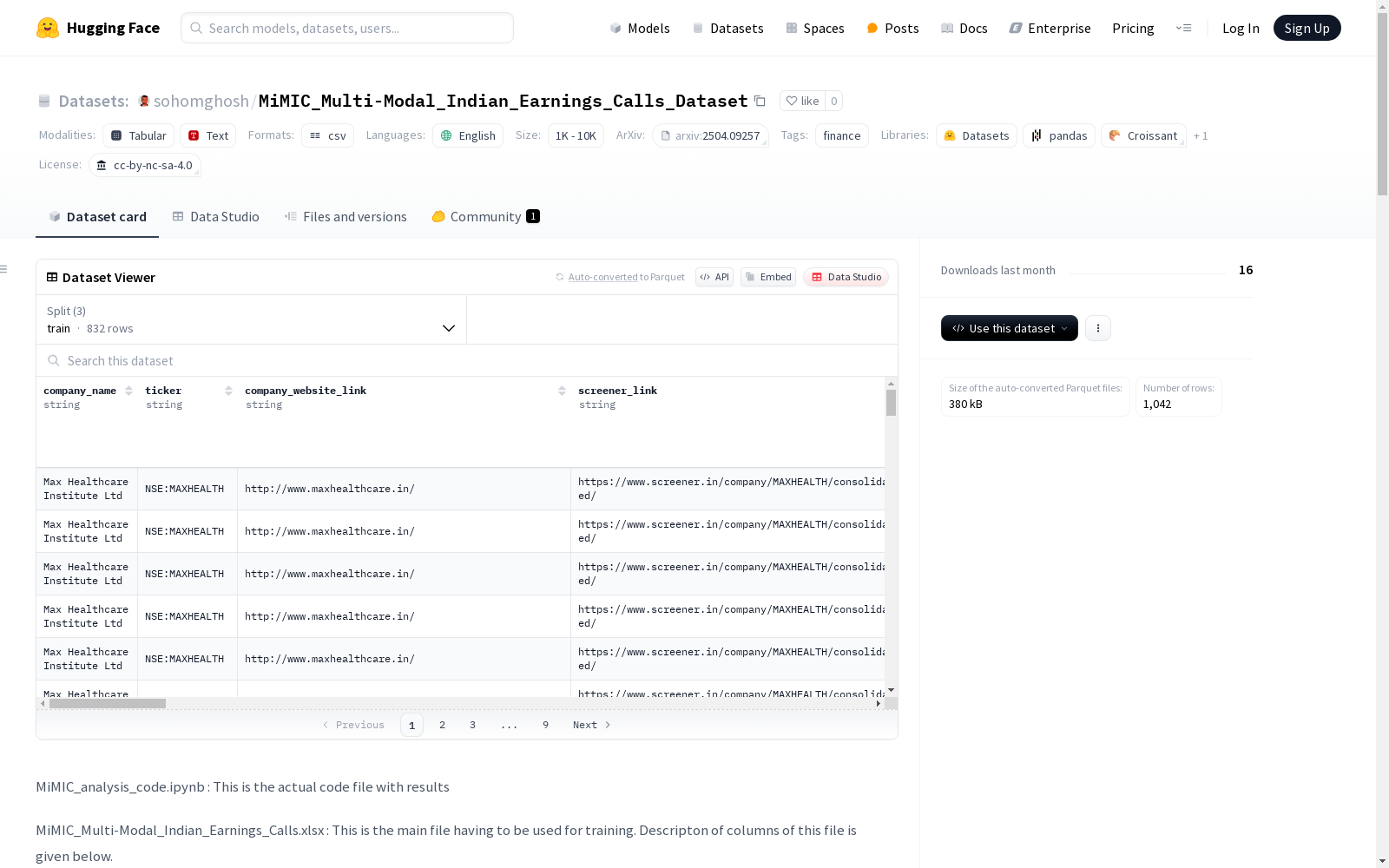Click the Log In link
This screenshot has height=868, width=1389.
[1241, 28]
